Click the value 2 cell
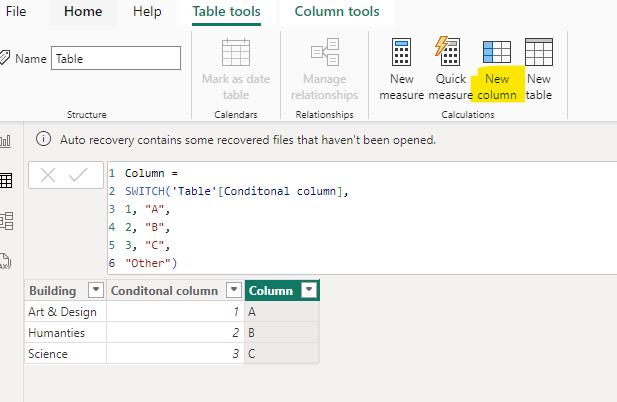Image resolution: width=617 pixels, height=402 pixels. 175,333
